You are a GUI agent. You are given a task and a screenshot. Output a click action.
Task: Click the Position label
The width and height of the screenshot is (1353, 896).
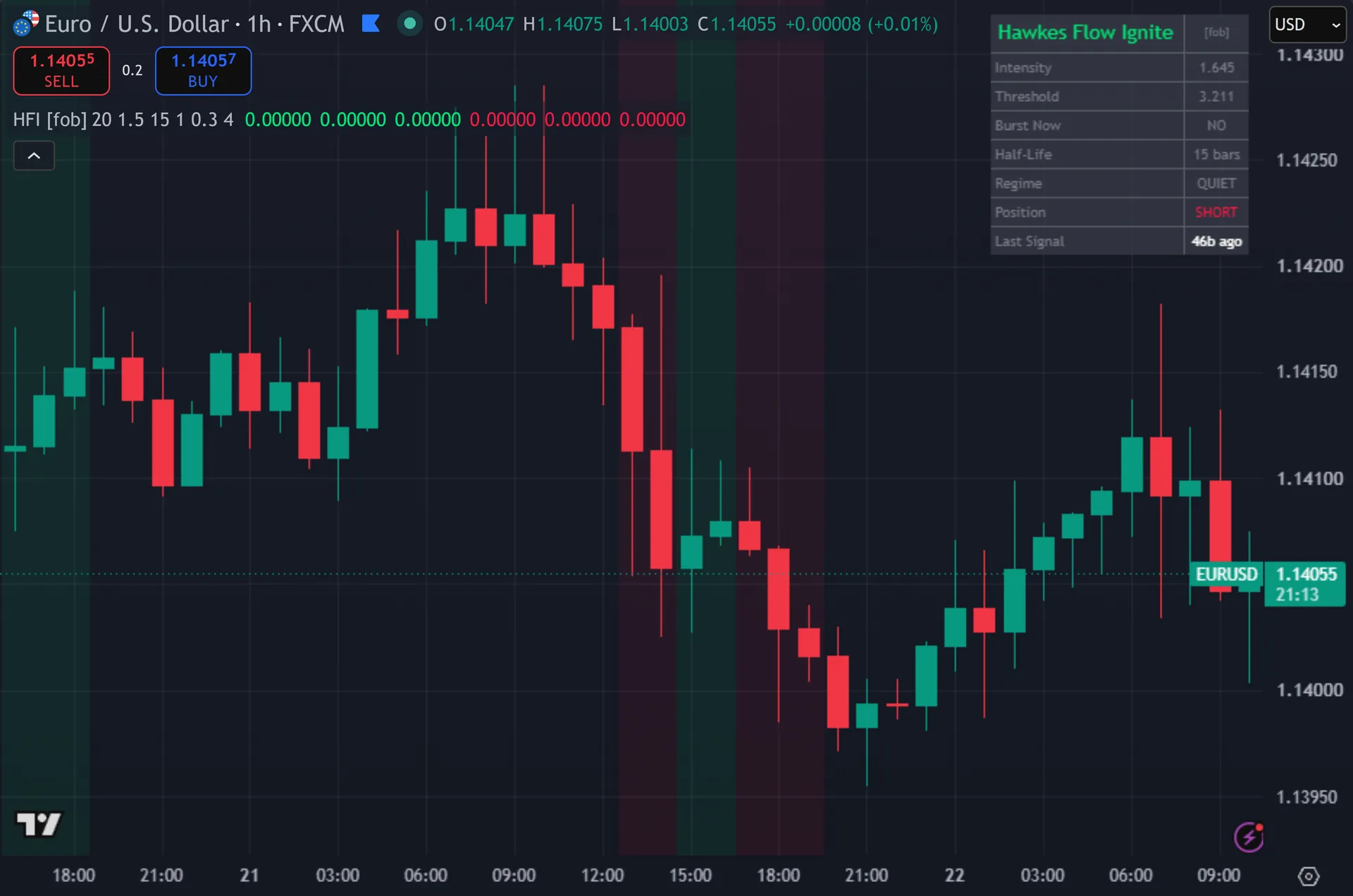[1020, 212]
